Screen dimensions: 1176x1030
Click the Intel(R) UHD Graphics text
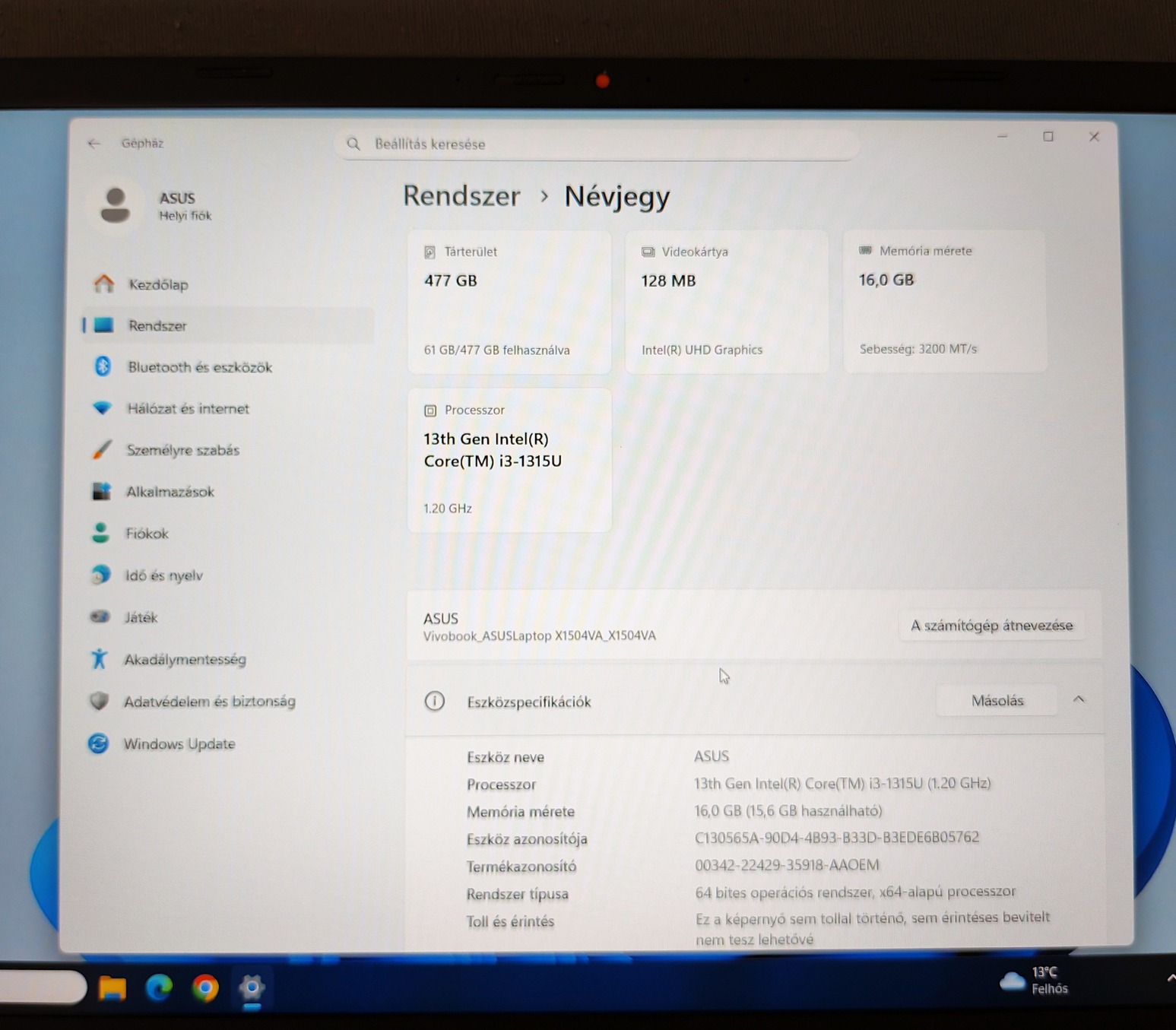(702, 350)
